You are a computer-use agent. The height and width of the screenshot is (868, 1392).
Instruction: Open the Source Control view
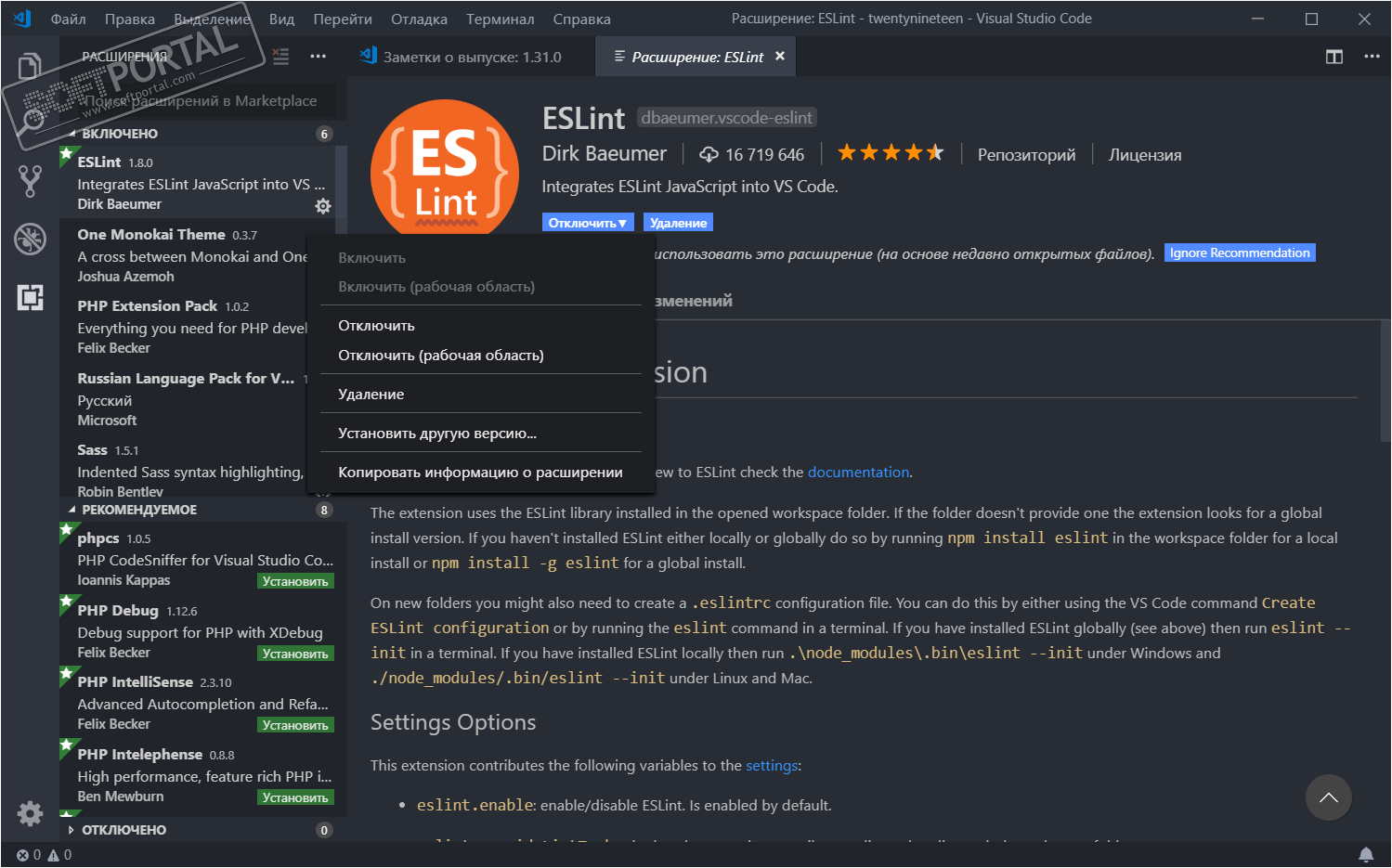pyautogui.click(x=30, y=181)
